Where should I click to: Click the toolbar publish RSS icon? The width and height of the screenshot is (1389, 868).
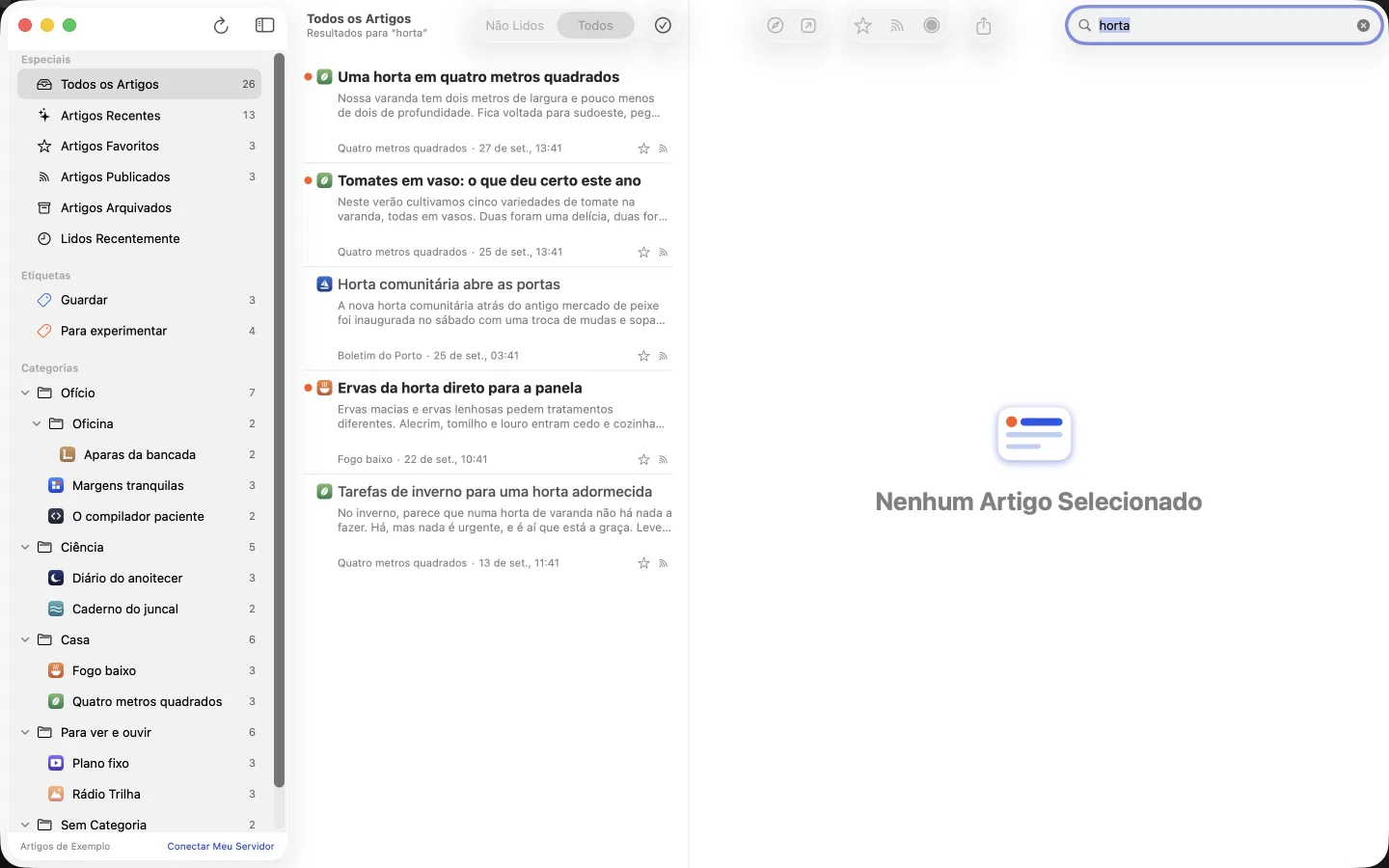897,26
